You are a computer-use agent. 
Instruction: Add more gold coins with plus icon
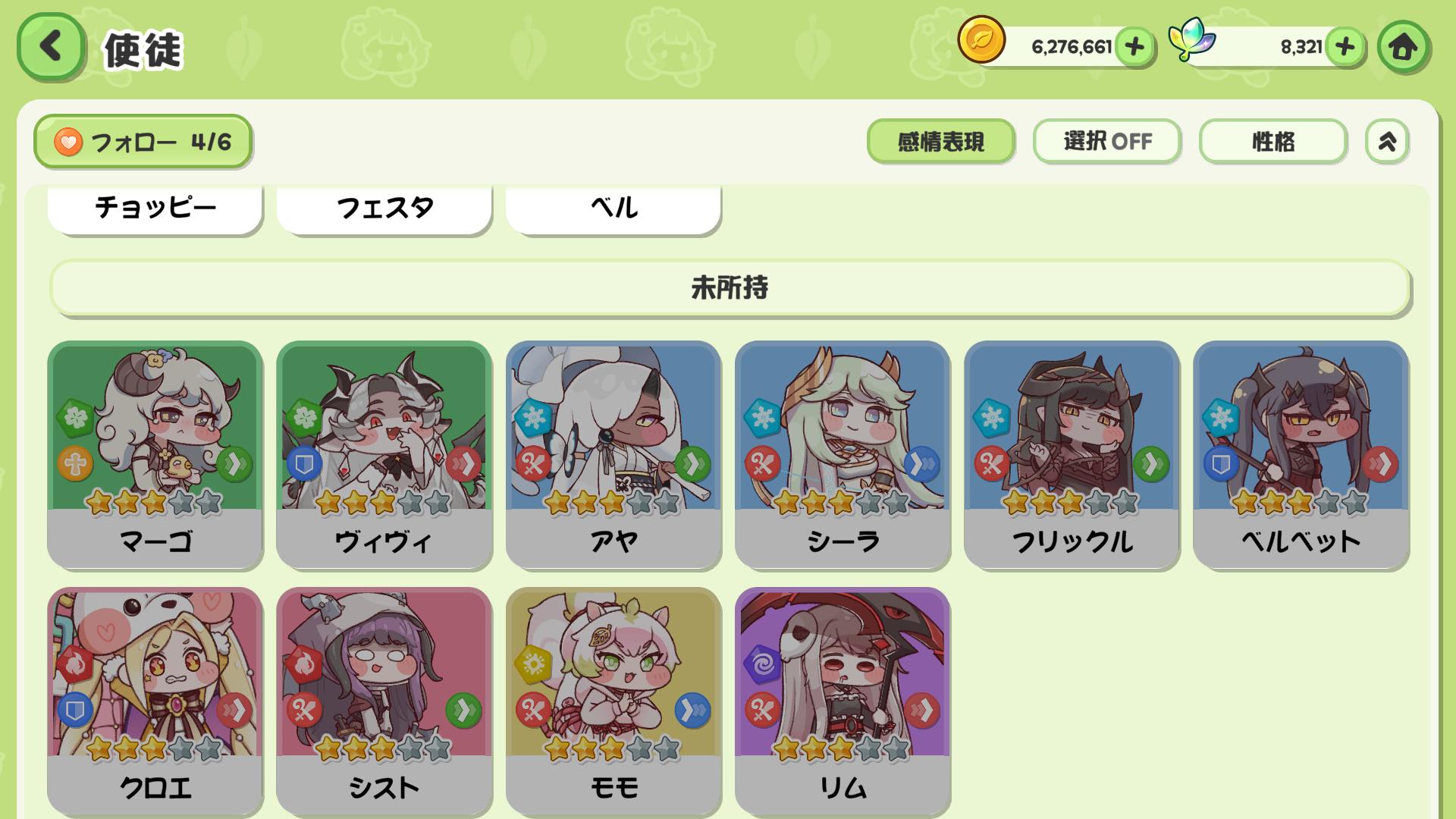[x=1134, y=47]
